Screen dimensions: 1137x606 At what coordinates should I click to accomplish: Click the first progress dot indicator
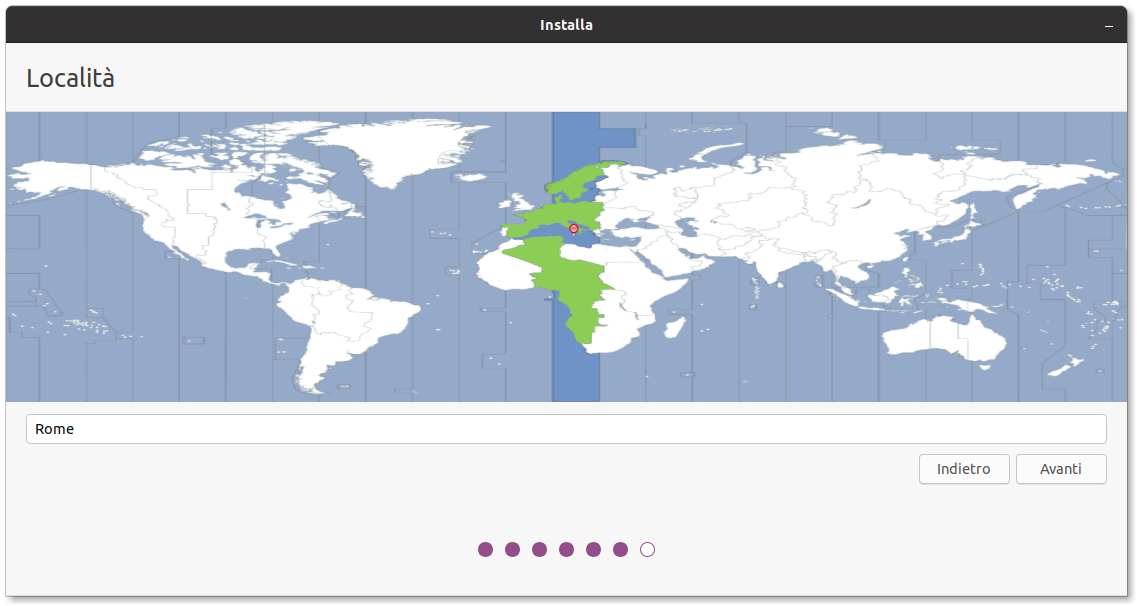[485, 549]
